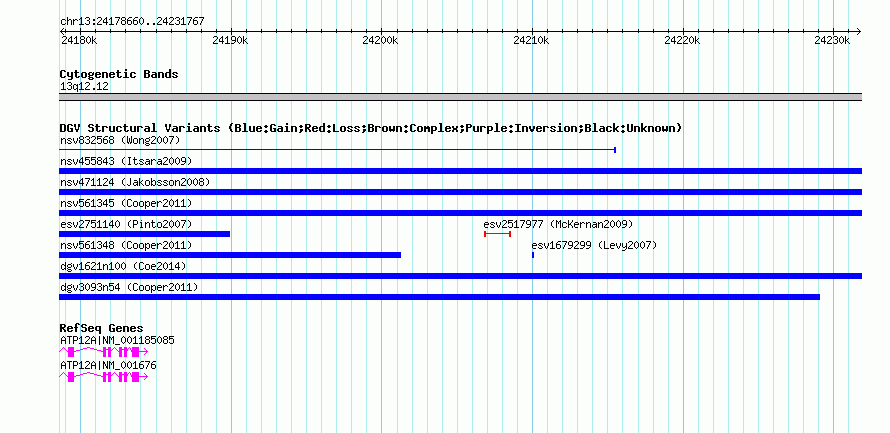Image resolution: width=890 pixels, height=433 pixels.
Task: Click the tiny esv1679299 blue marker
Action: click(533, 255)
